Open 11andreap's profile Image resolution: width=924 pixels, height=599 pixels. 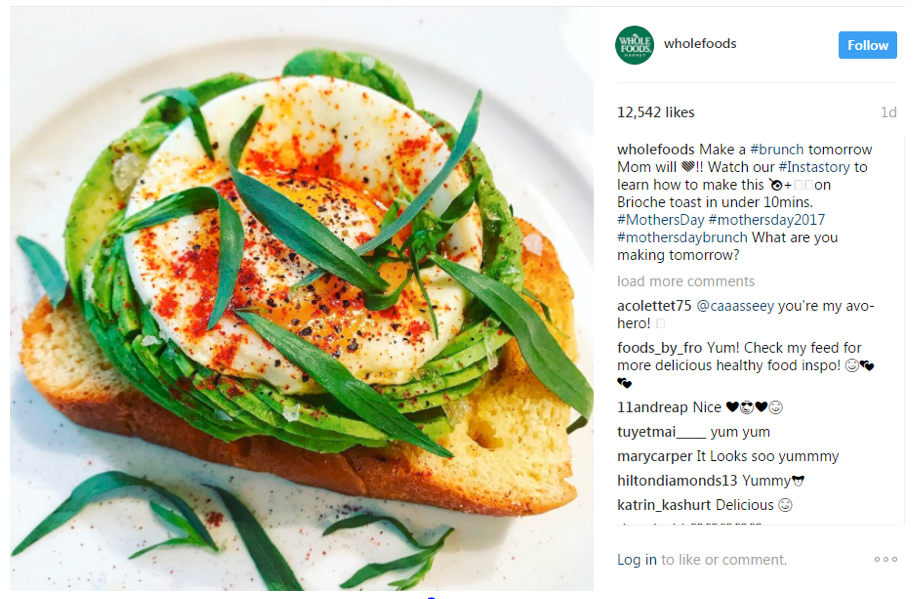click(x=651, y=407)
